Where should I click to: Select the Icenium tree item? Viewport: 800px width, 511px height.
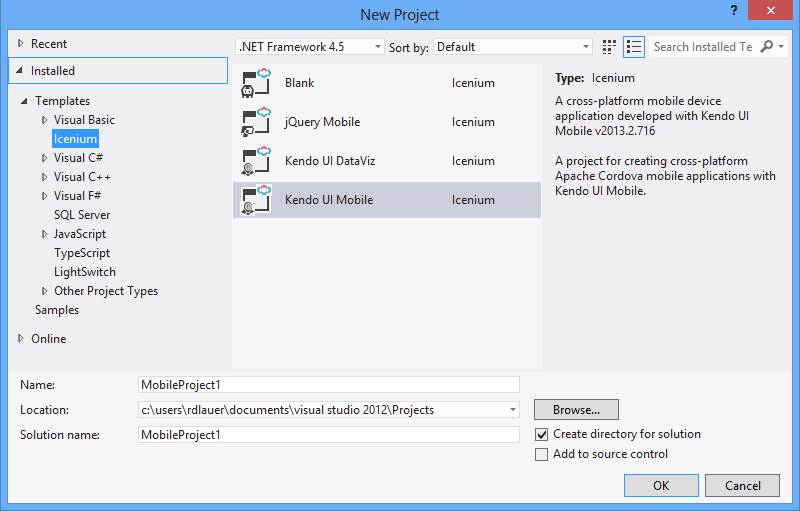tap(75, 139)
